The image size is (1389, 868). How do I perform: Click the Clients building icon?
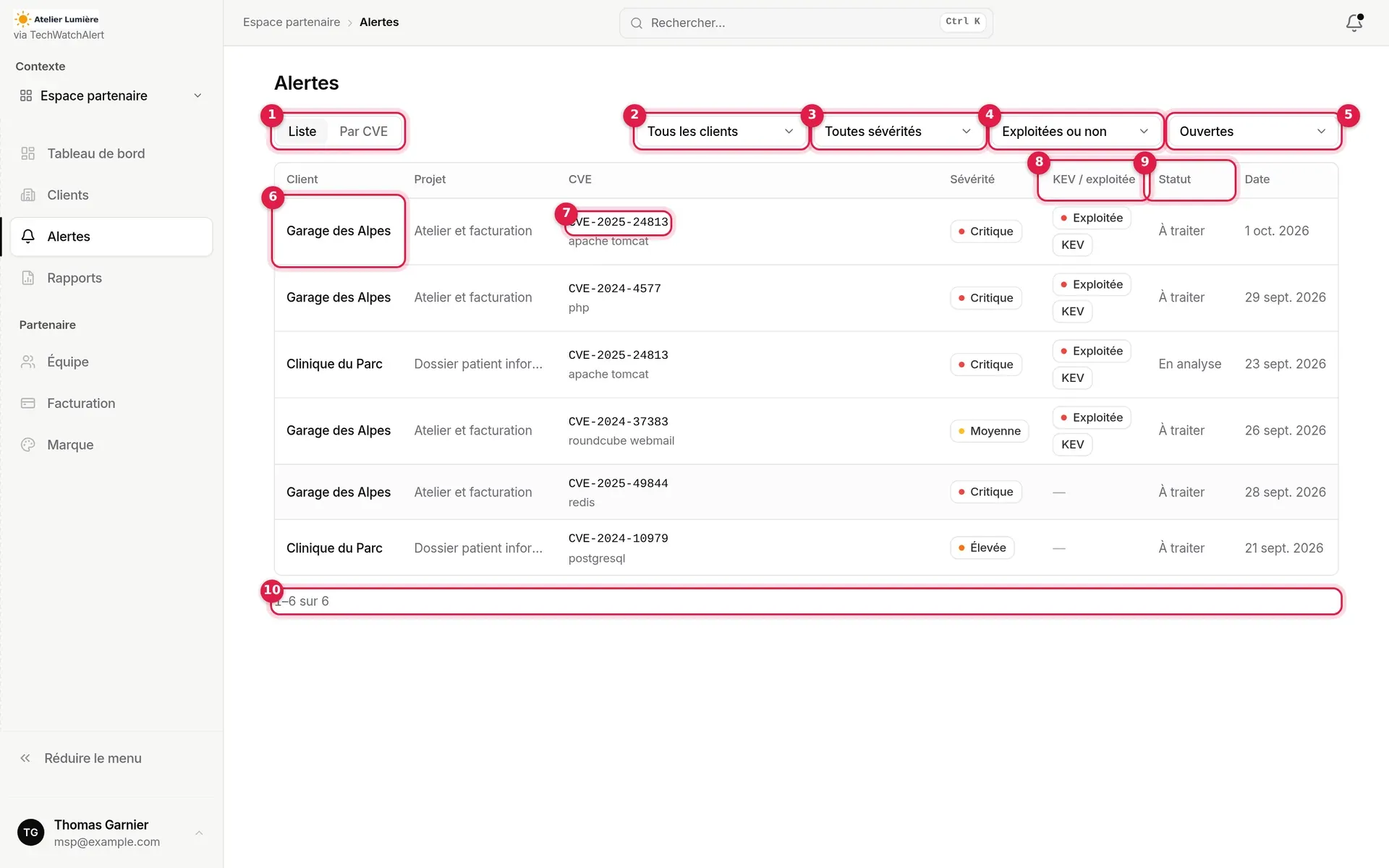tap(28, 195)
